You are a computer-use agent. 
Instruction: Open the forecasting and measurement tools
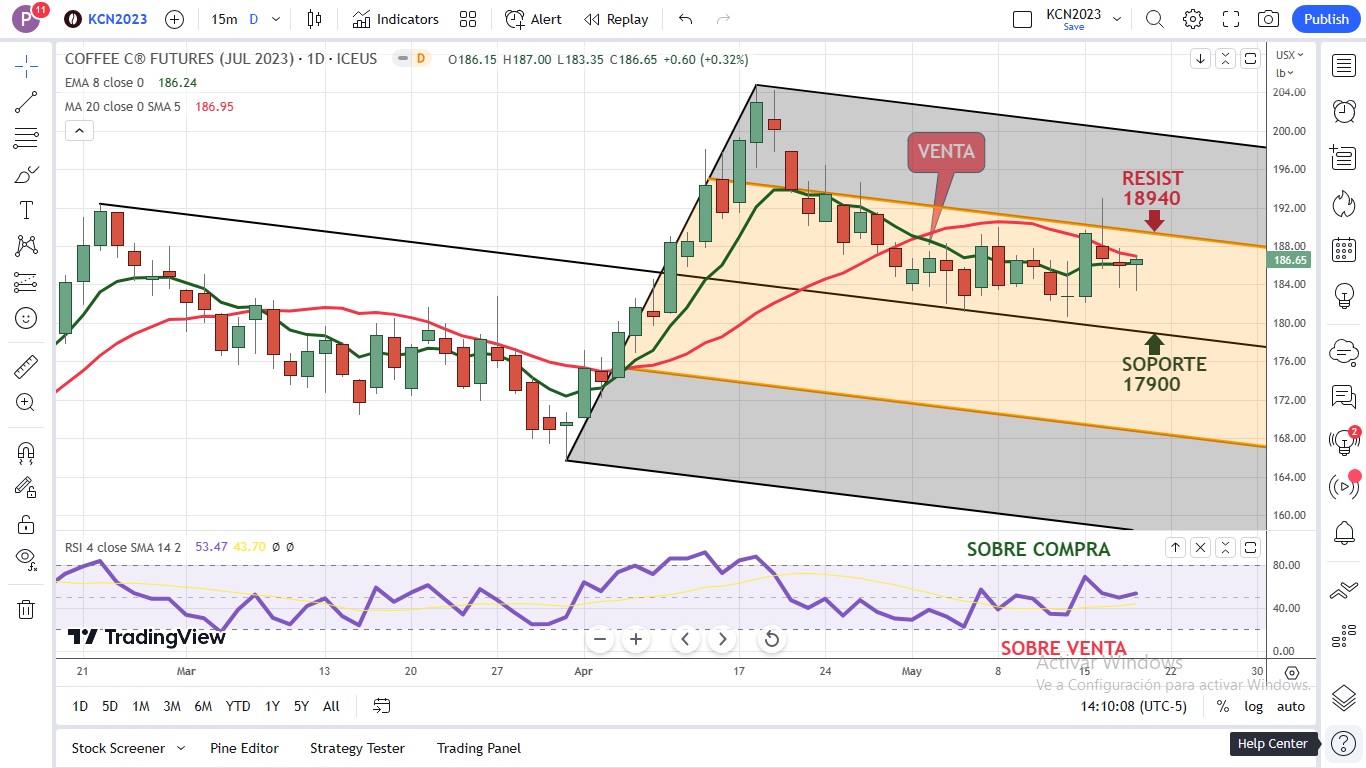pos(26,282)
